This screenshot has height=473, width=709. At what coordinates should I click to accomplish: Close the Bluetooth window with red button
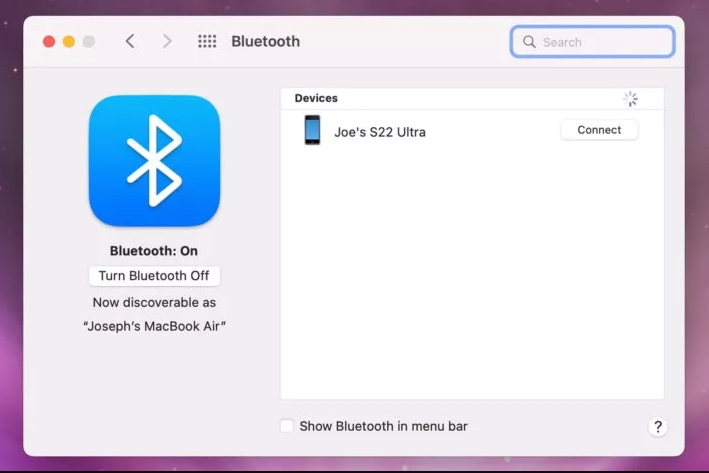[x=49, y=42]
